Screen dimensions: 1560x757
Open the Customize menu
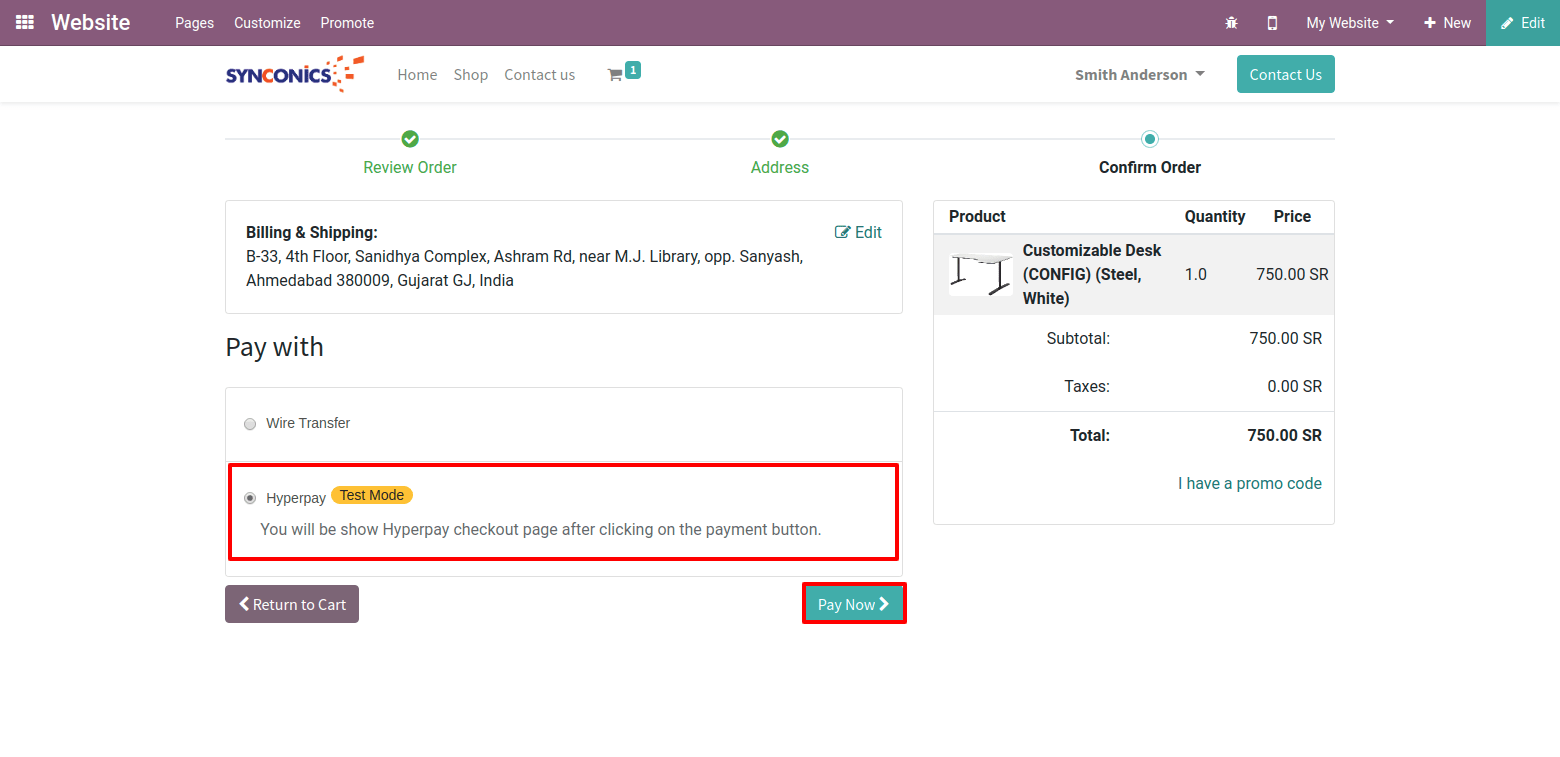[267, 23]
